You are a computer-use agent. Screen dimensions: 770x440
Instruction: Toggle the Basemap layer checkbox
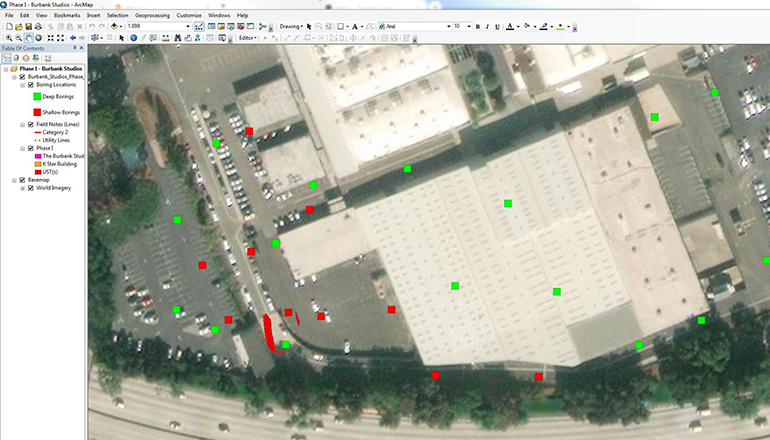(22, 180)
